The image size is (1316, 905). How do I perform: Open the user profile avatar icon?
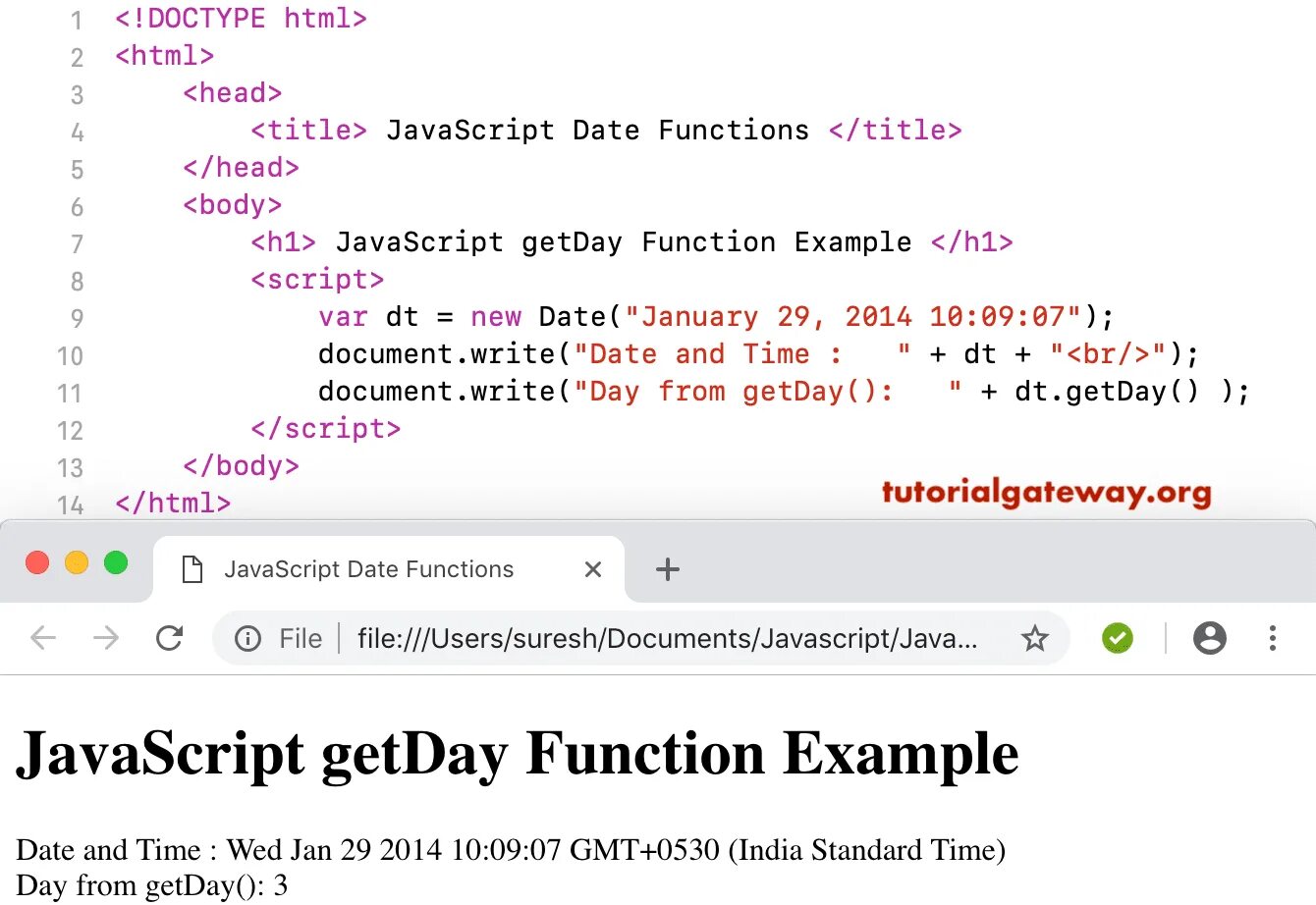(1210, 638)
